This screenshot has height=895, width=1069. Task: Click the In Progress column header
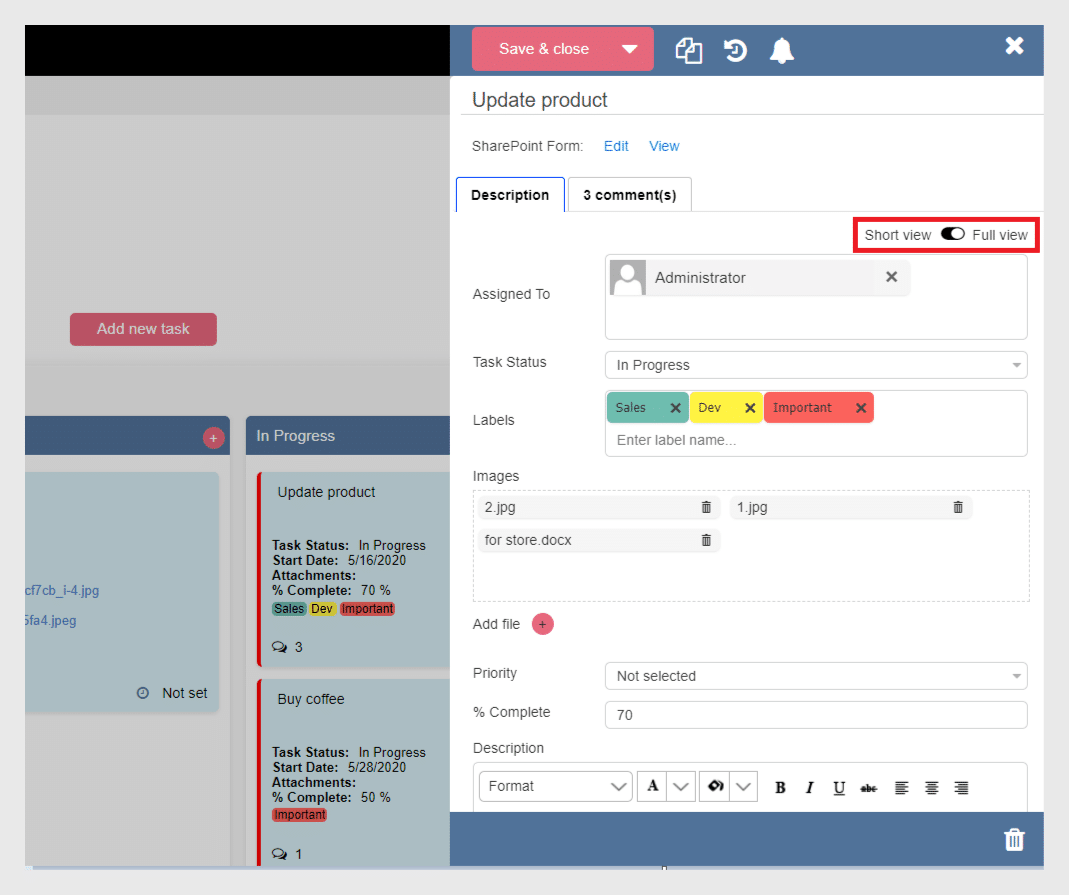tap(348, 436)
